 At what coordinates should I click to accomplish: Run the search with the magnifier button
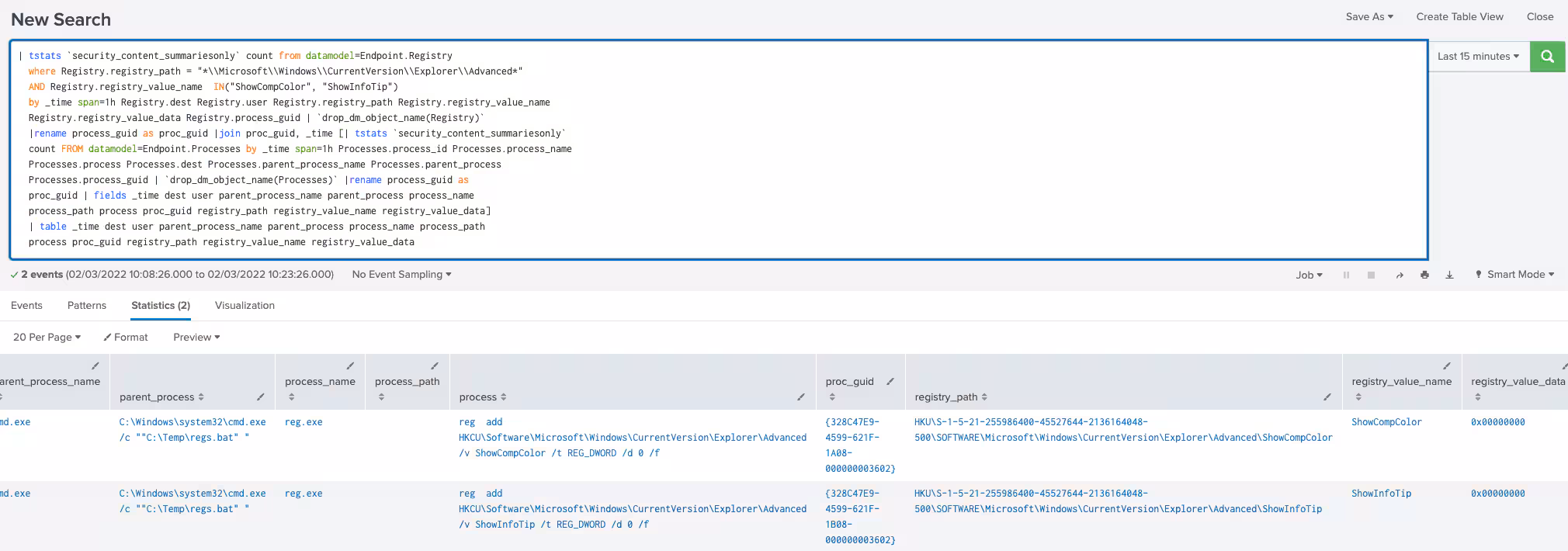pos(1548,56)
